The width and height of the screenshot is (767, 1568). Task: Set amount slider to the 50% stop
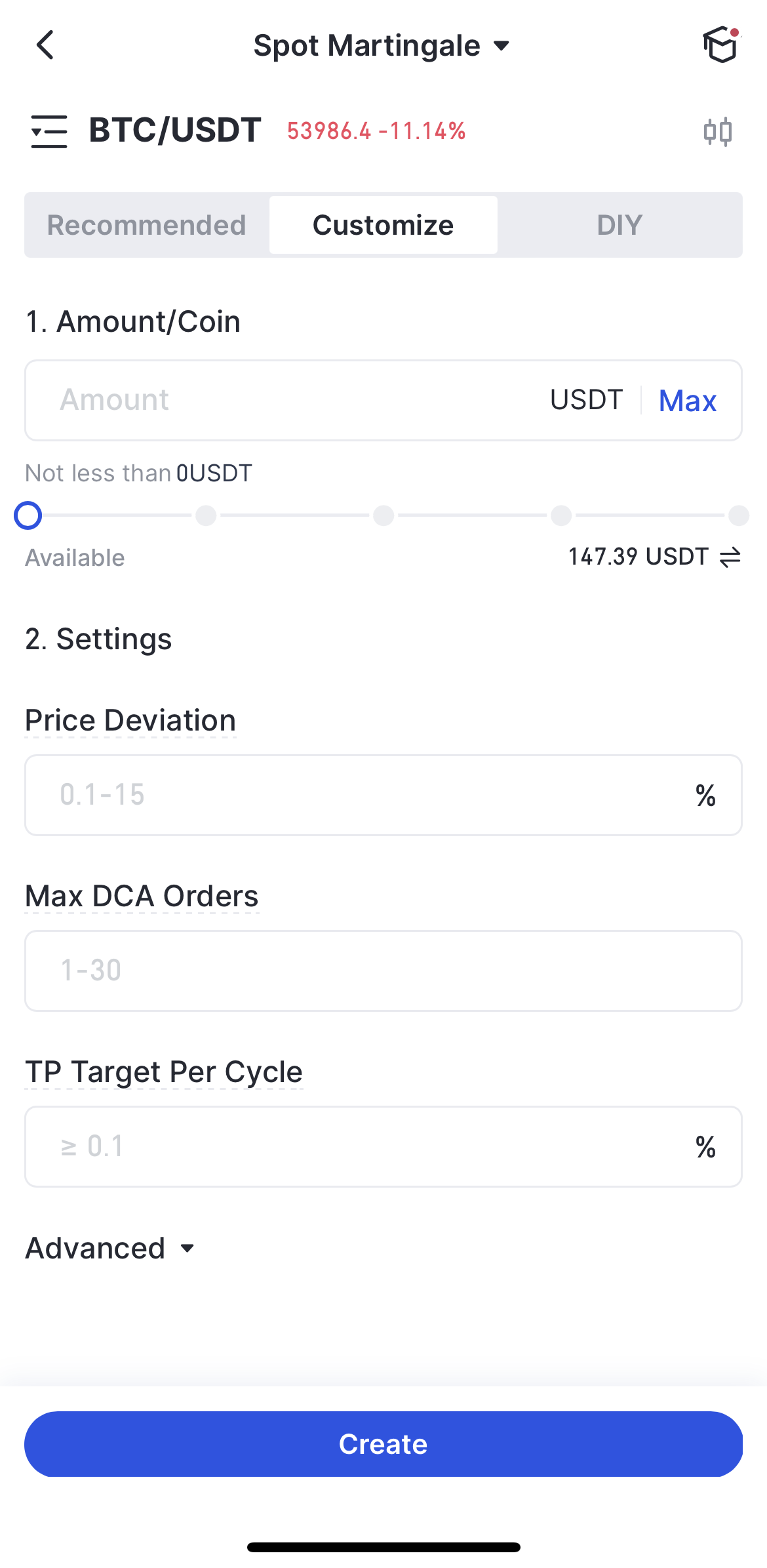(383, 515)
